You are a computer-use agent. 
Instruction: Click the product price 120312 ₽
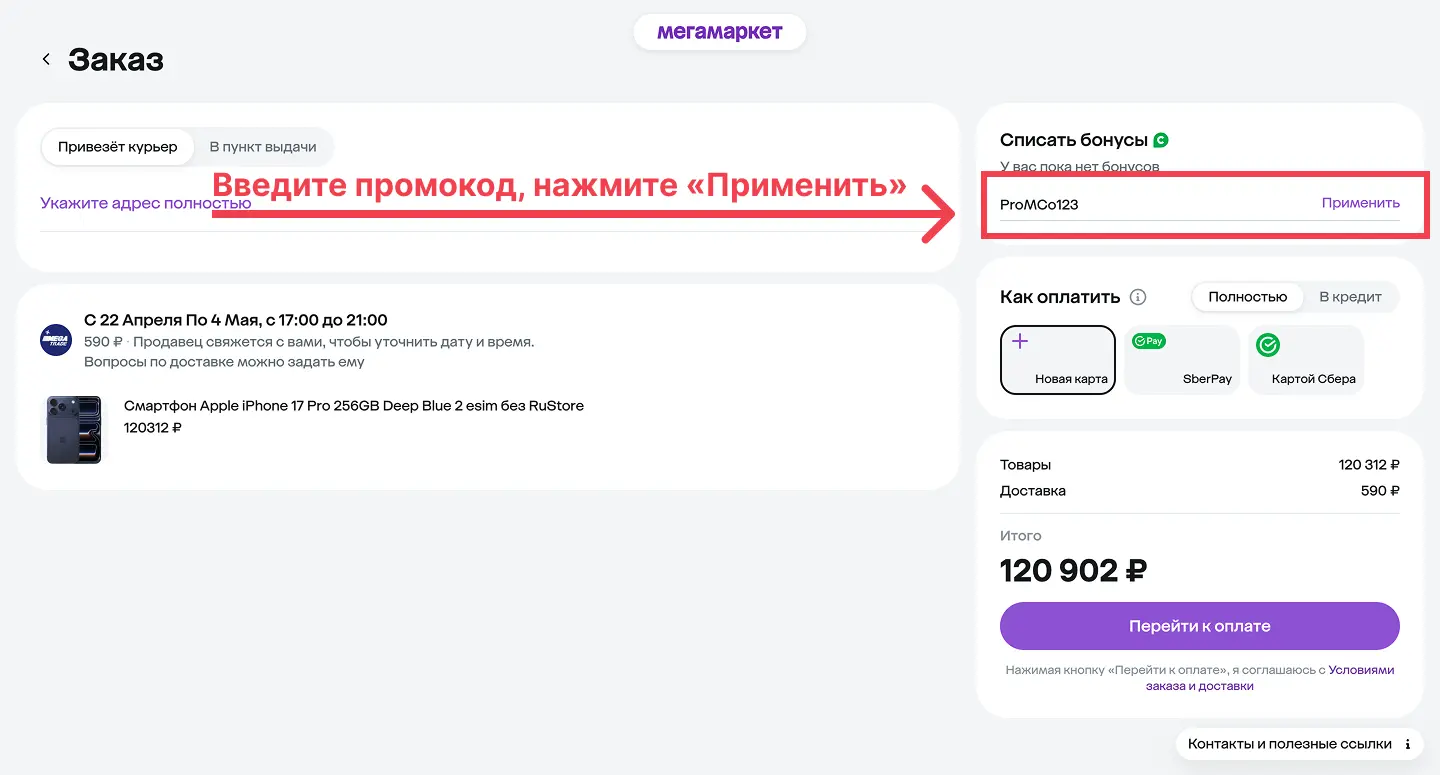tap(153, 428)
